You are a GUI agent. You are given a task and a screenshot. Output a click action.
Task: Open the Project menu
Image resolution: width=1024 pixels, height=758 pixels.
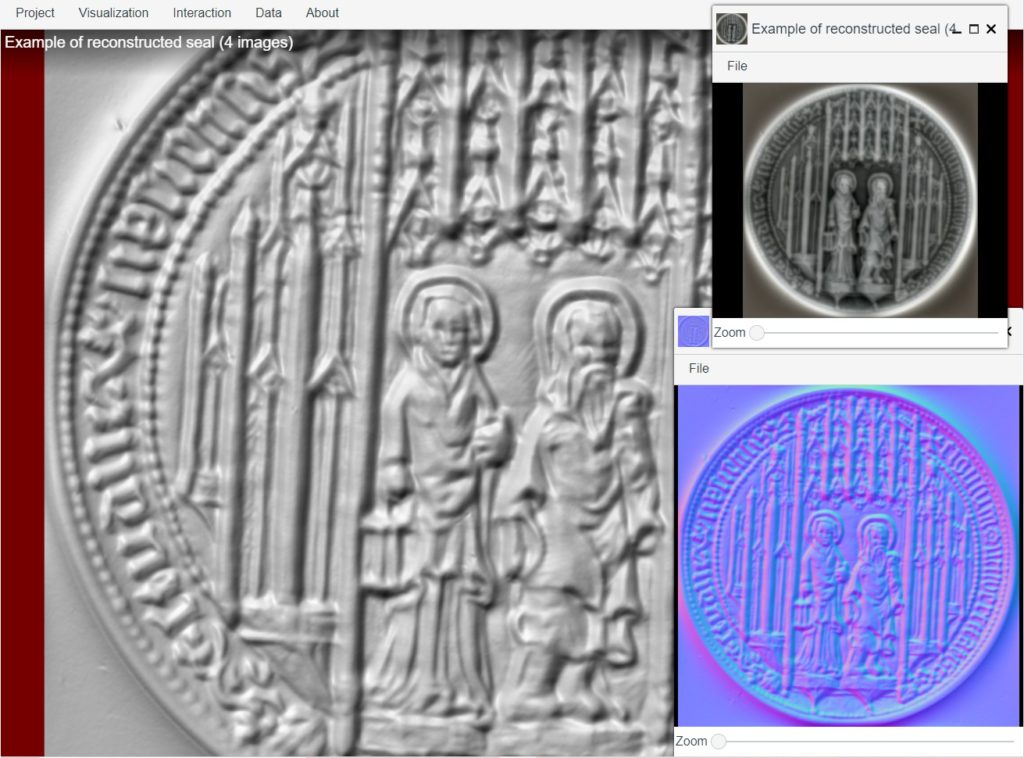click(35, 13)
